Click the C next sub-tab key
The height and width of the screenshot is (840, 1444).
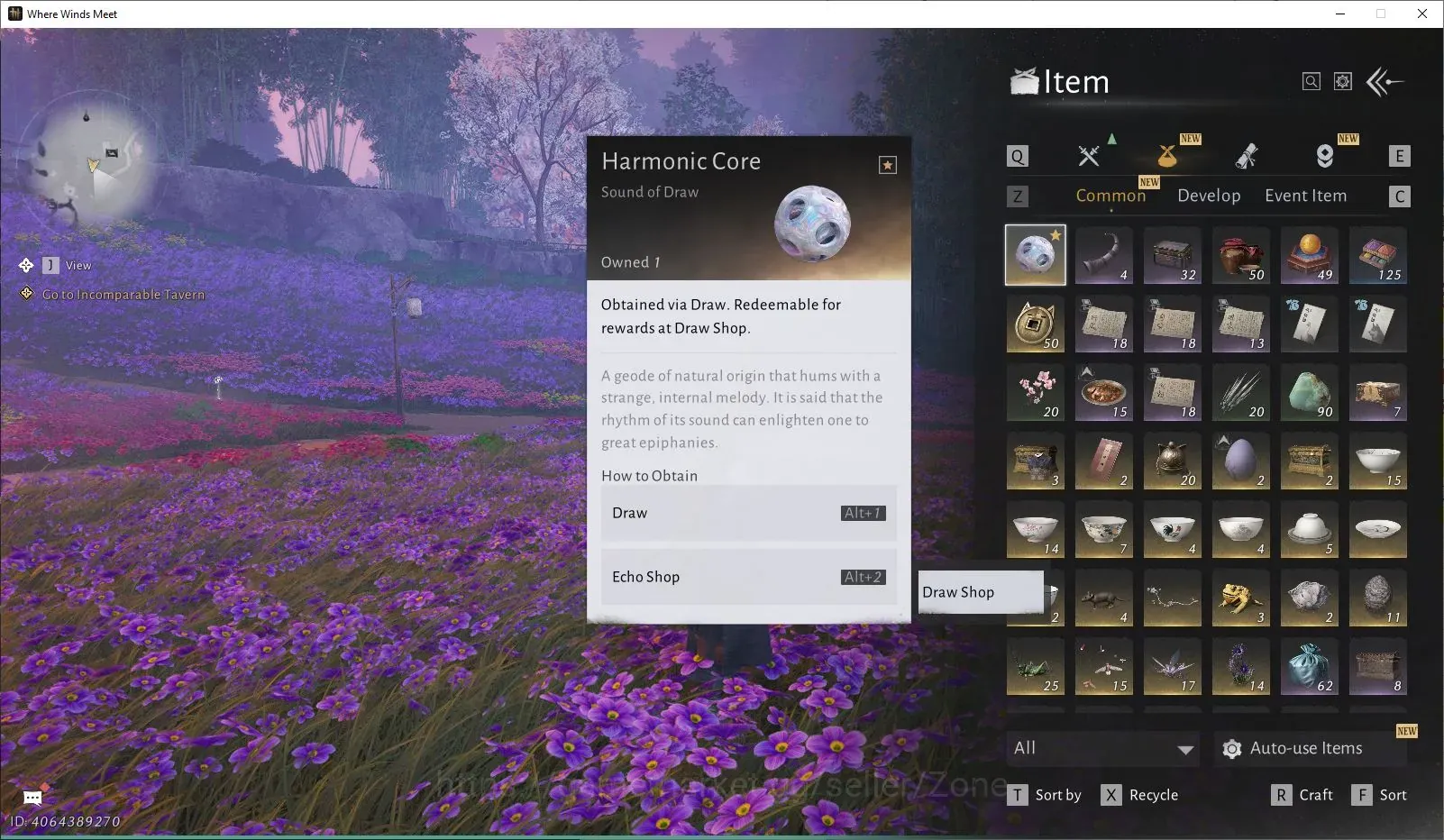1399,196
